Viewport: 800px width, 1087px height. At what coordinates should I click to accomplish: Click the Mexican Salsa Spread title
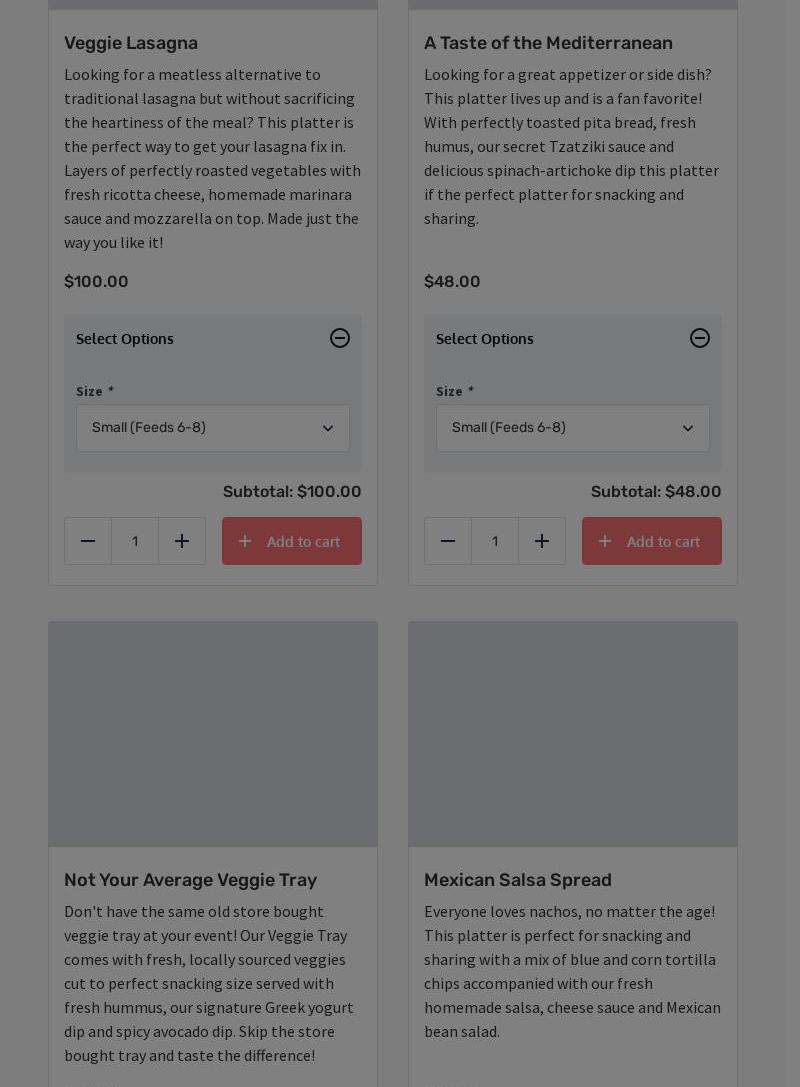(518, 880)
